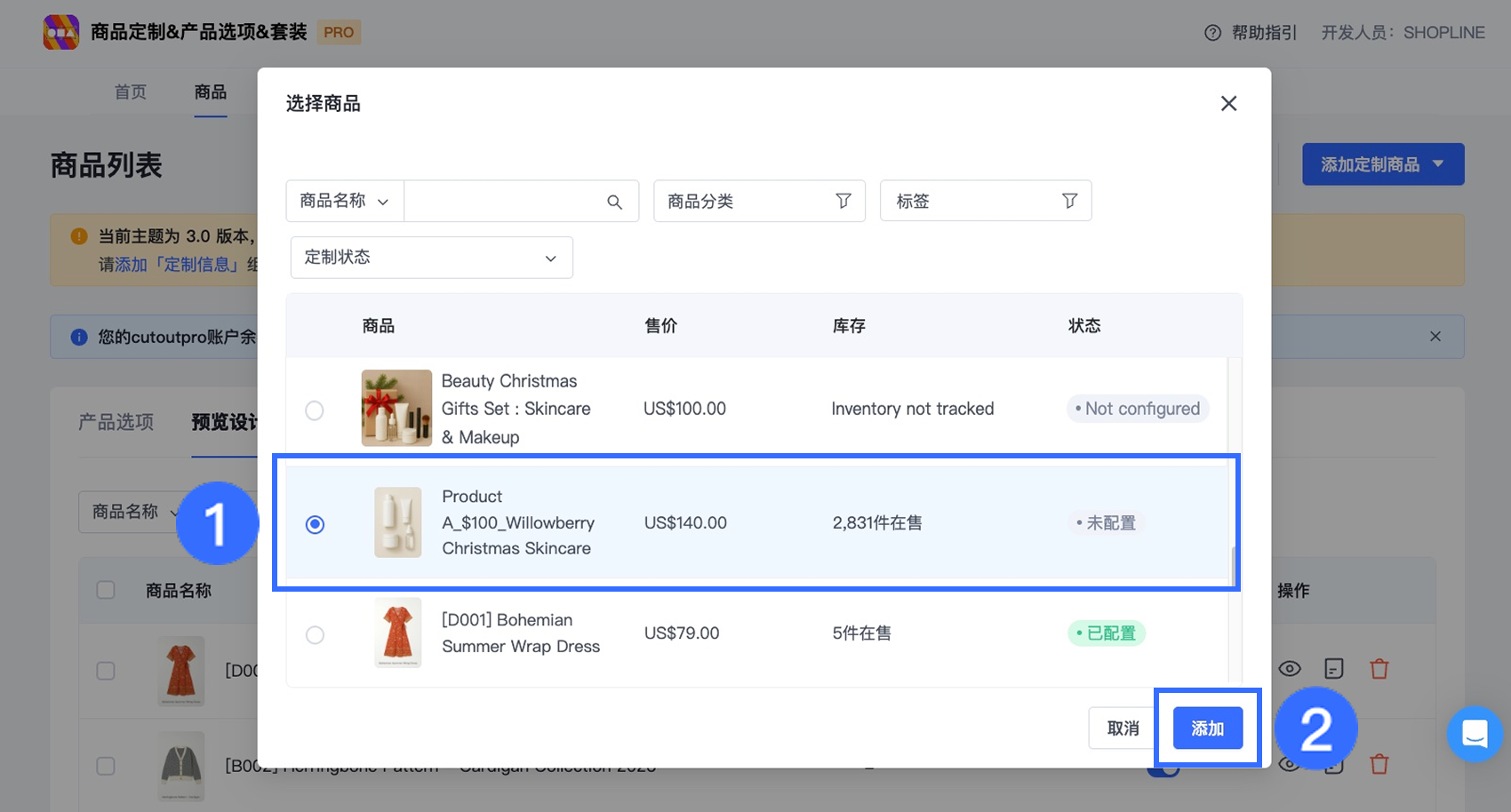Switch to the 首页 tab
The height and width of the screenshot is (812, 1511).
[x=131, y=92]
